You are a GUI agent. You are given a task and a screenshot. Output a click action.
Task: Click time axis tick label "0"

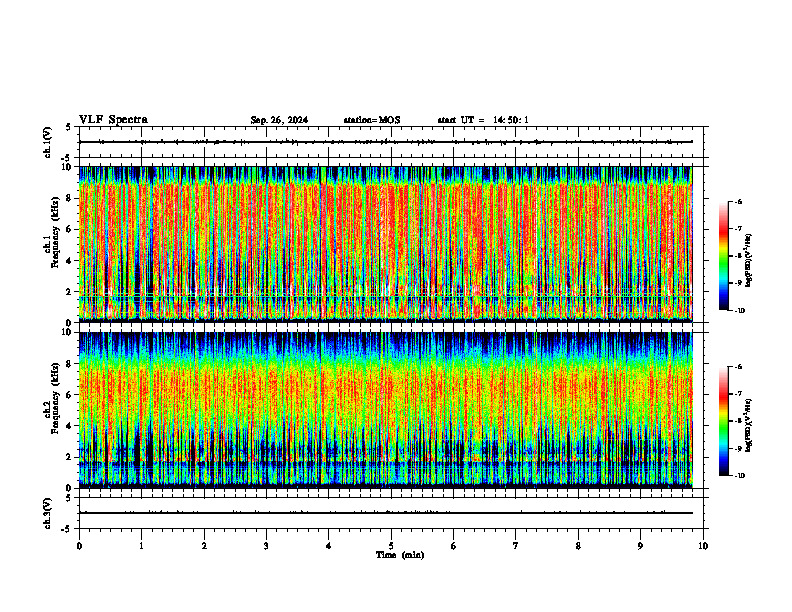point(79,546)
